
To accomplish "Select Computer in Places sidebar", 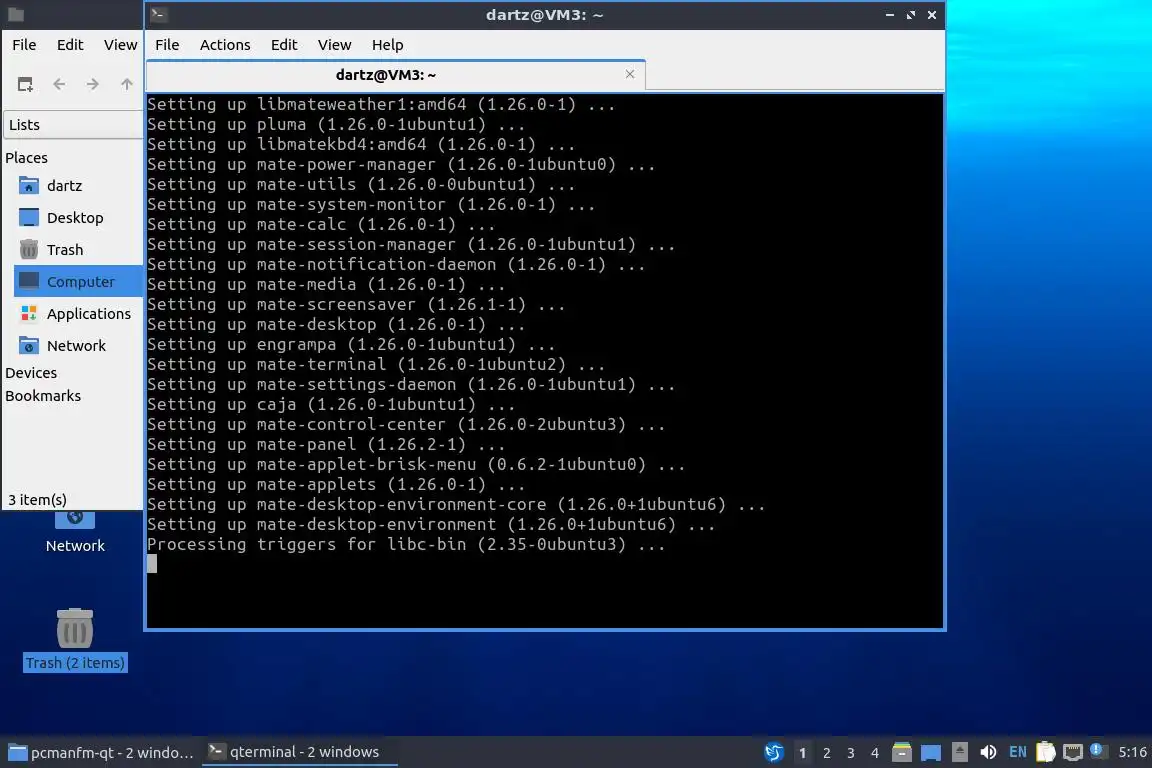I will click(x=78, y=281).
